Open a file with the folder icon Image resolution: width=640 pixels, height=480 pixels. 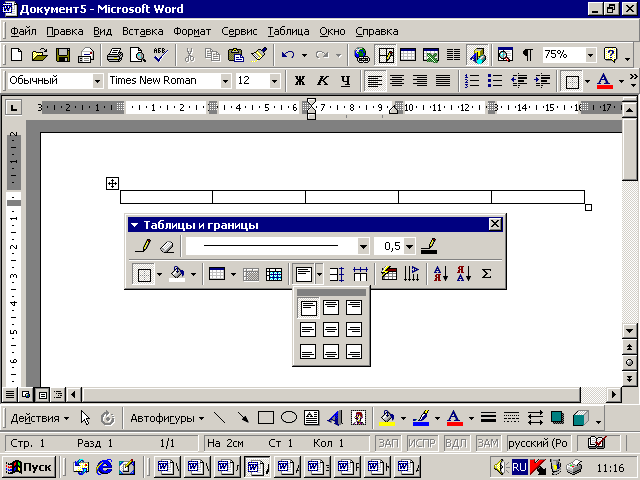40,55
